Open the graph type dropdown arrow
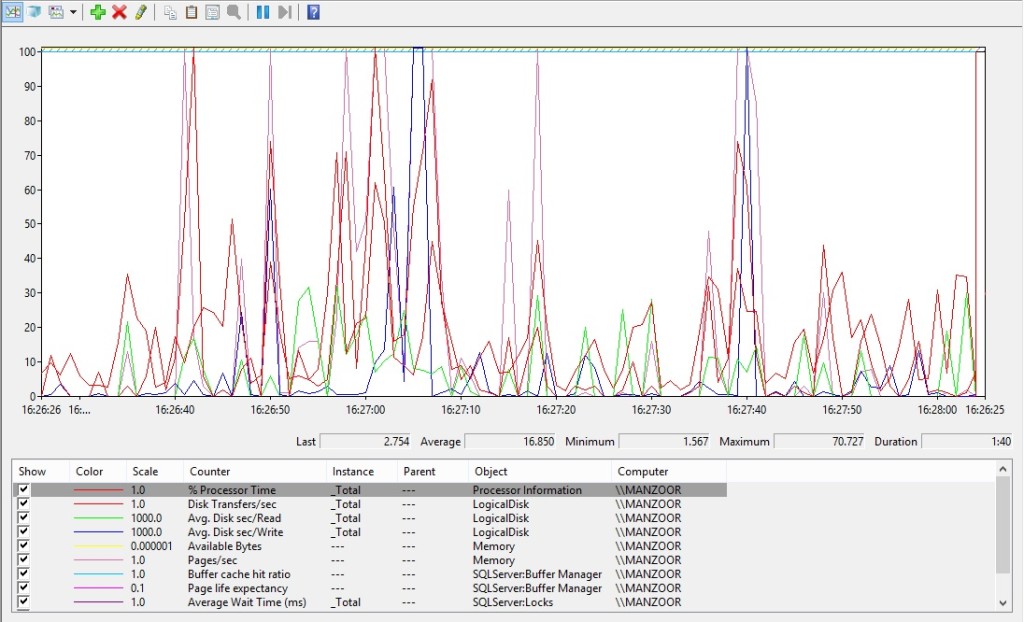The width and height of the screenshot is (1024, 622). [x=72, y=12]
